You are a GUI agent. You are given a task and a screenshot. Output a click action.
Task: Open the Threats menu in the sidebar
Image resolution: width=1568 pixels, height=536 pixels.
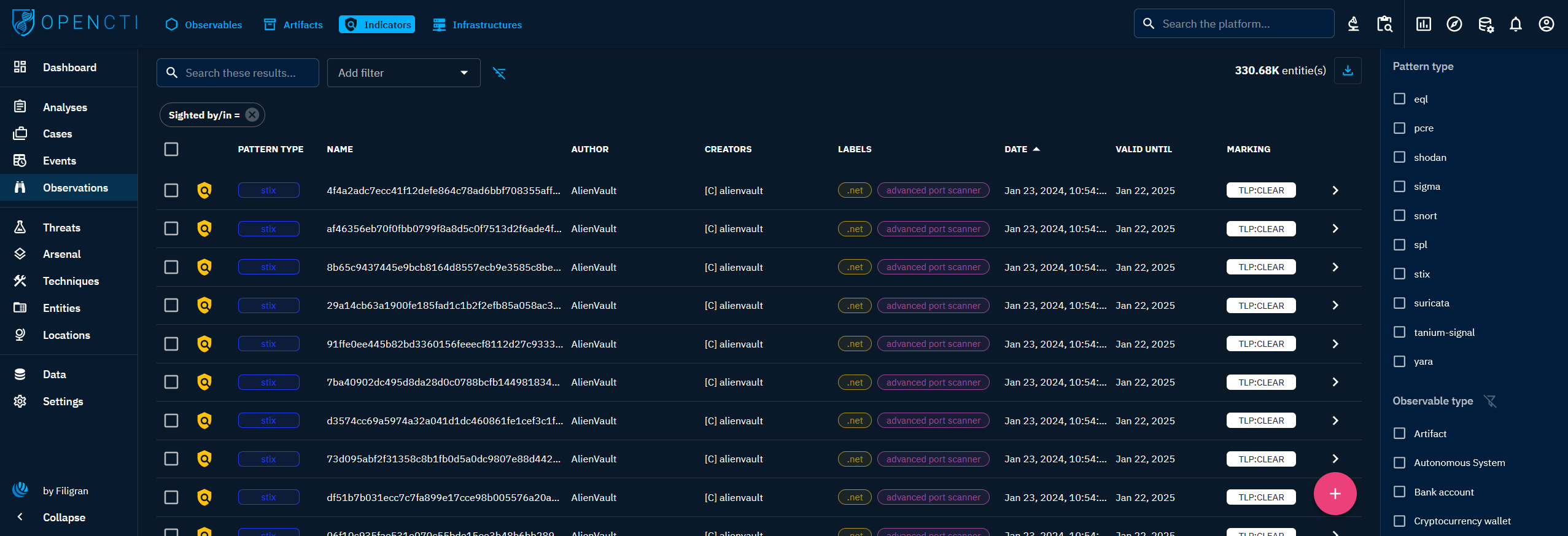pos(61,227)
